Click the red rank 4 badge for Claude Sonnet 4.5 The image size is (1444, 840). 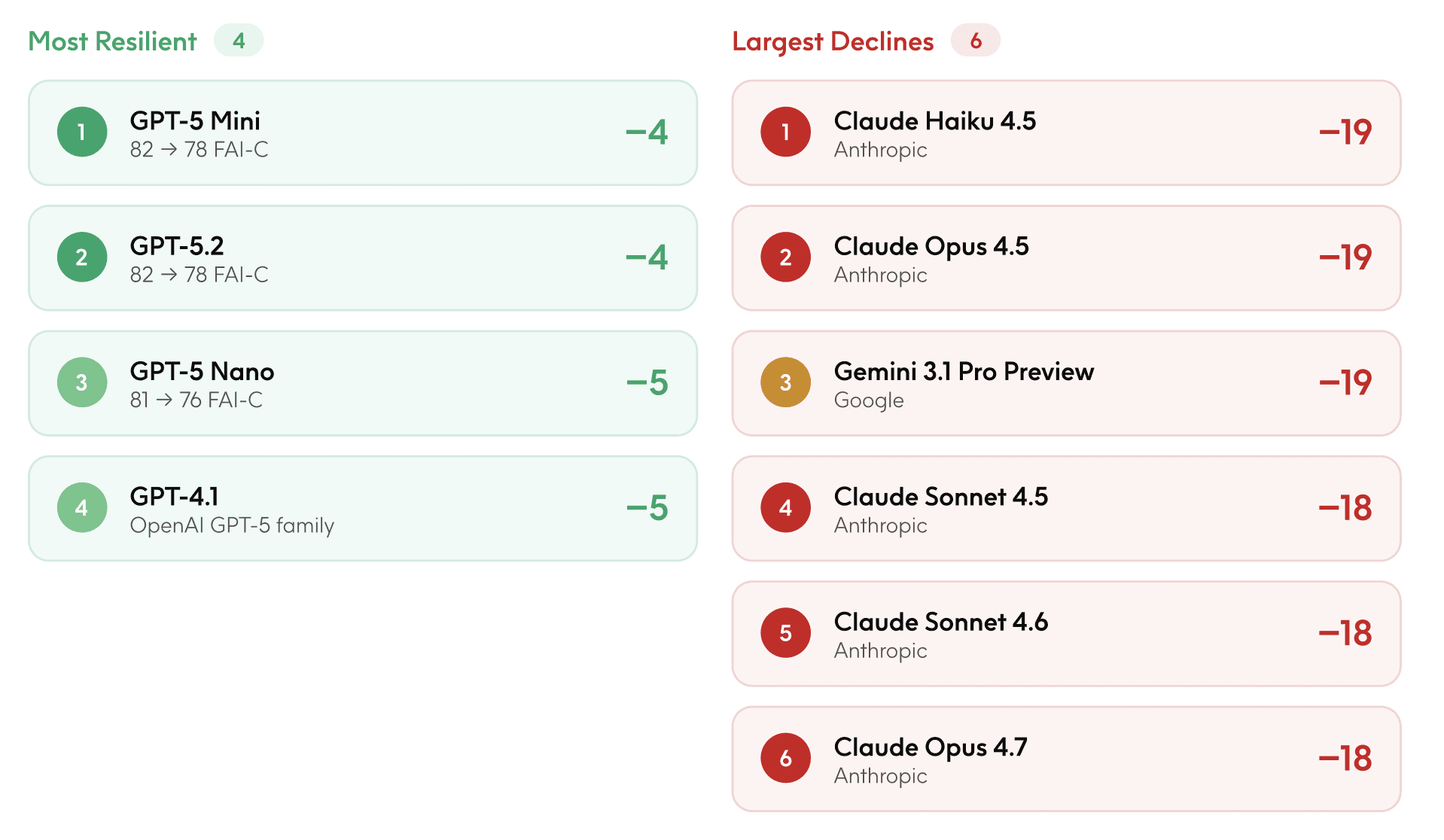click(786, 508)
